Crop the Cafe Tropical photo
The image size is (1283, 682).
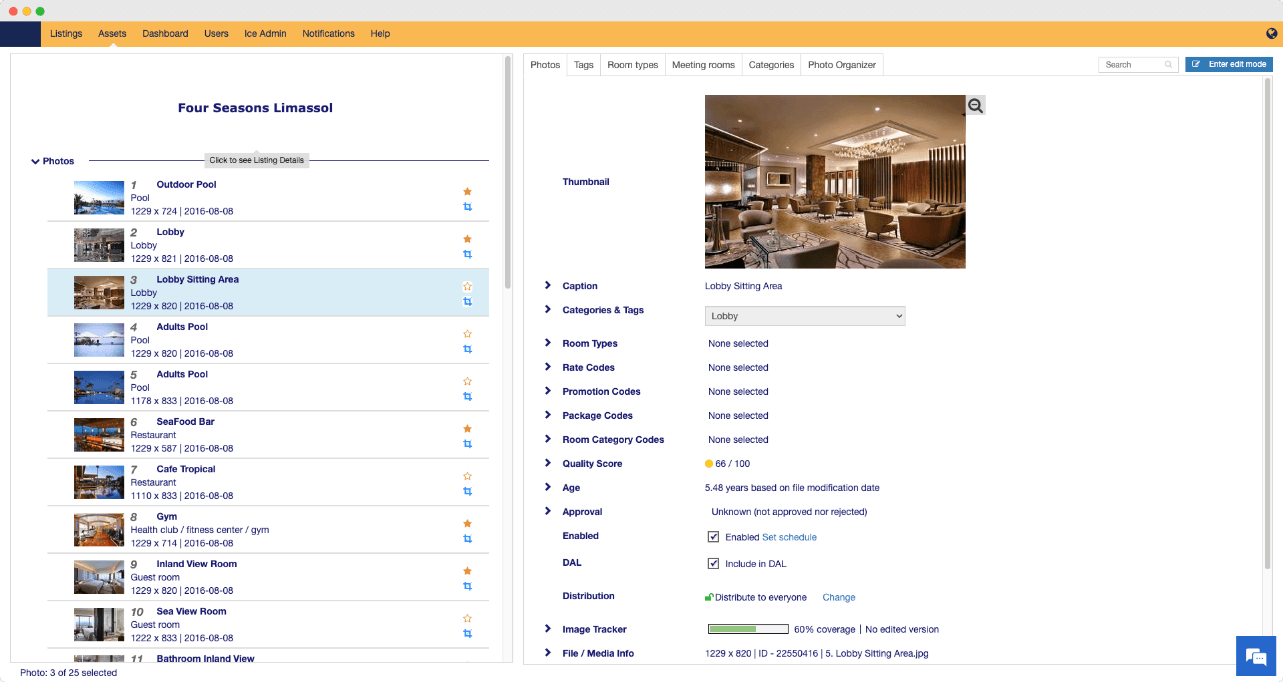(467, 491)
